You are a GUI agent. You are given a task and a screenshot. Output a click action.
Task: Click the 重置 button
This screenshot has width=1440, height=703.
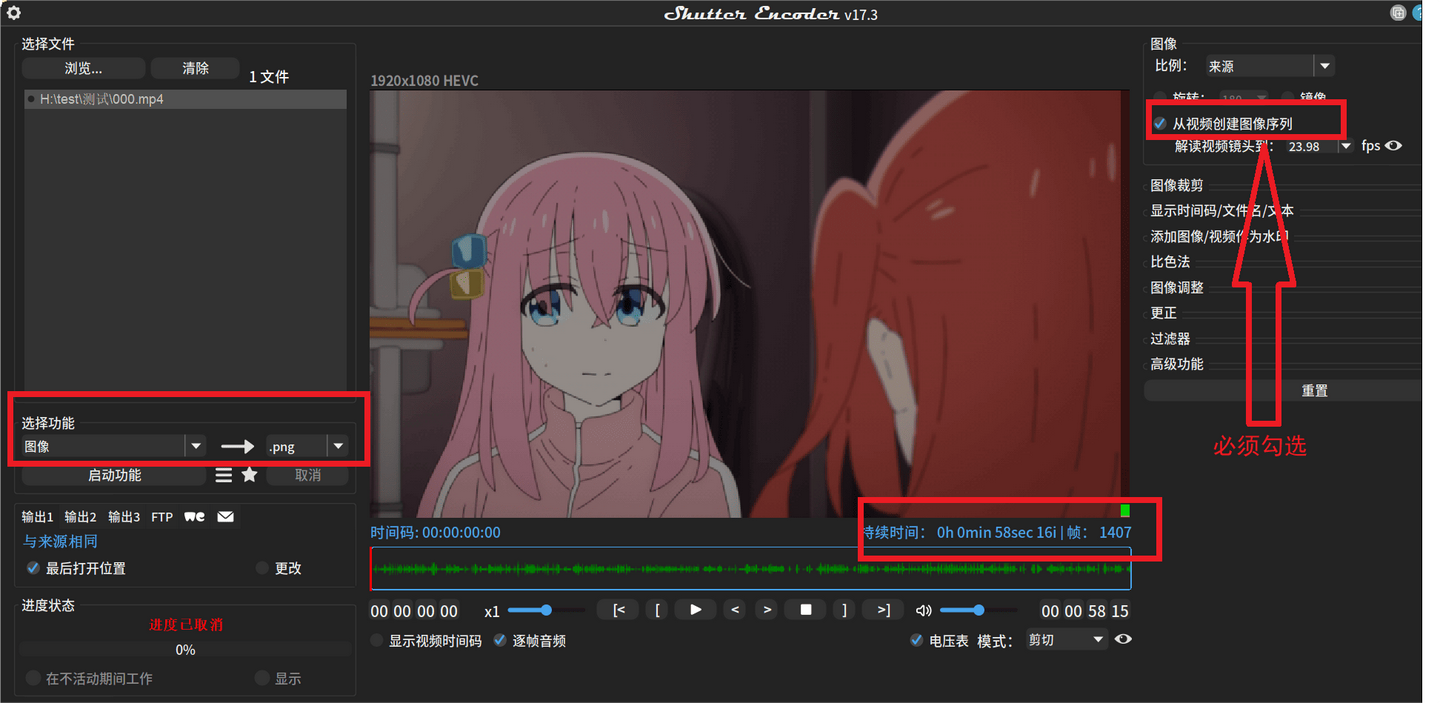click(1314, 390)
